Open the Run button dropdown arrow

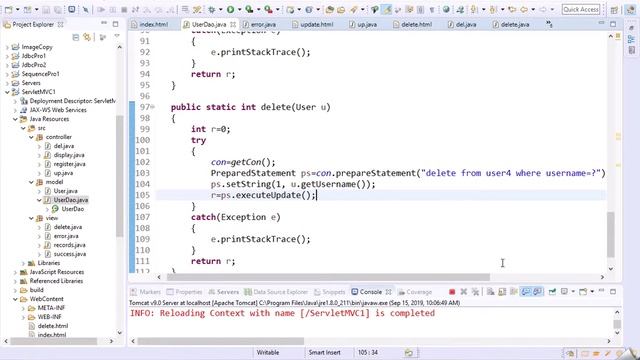[239, 9]
